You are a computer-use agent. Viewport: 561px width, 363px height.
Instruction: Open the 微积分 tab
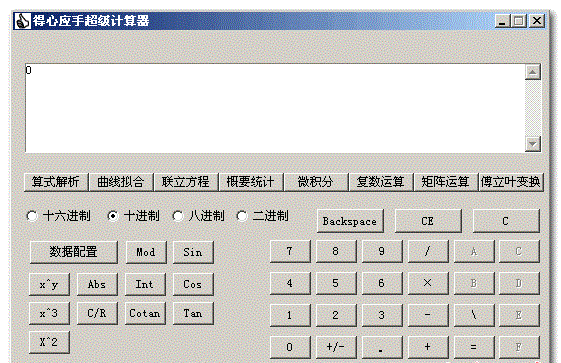click(x=316, y=182)
